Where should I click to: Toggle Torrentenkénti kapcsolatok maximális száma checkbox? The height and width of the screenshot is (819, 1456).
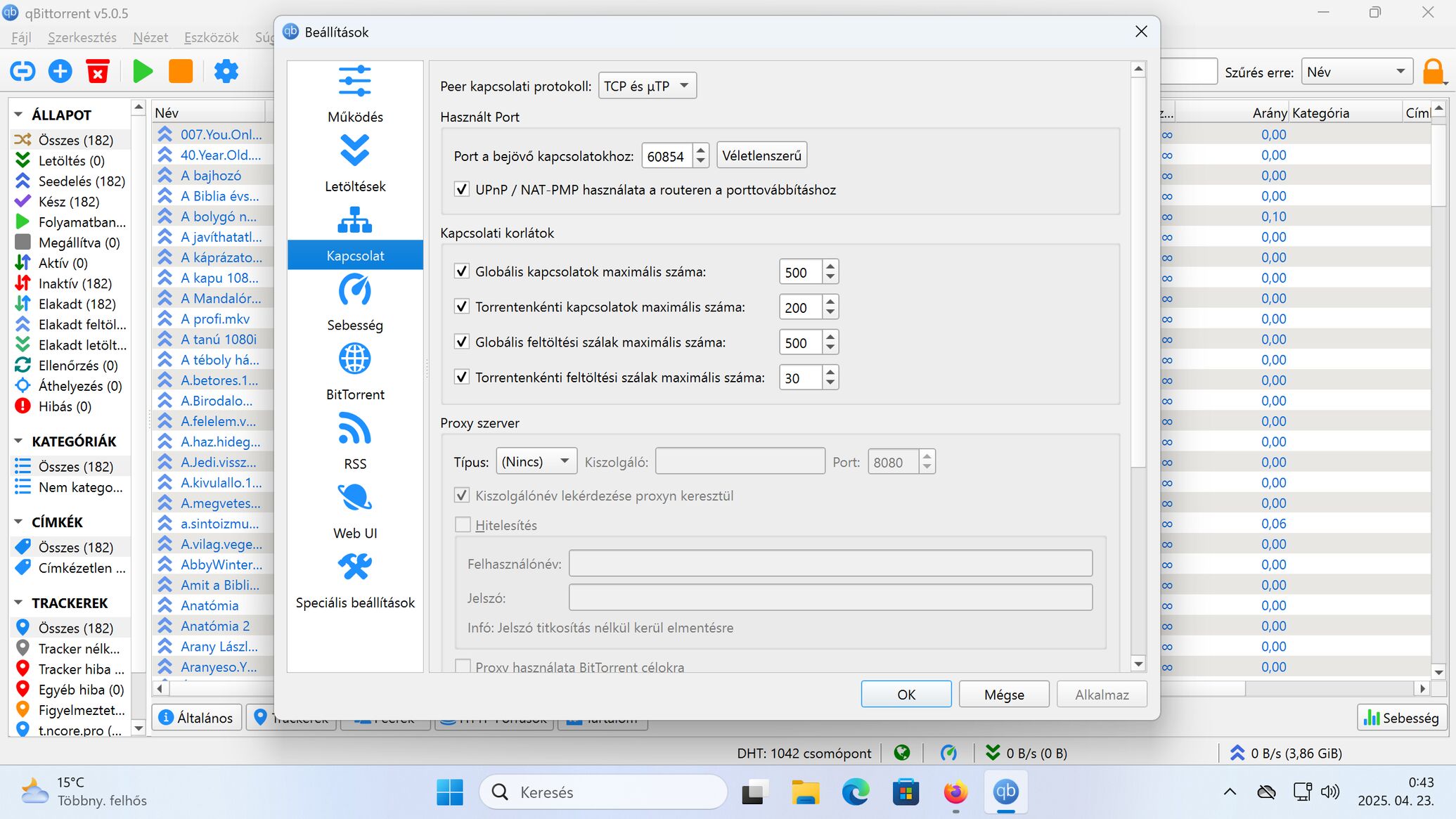(x=462, y=307)
